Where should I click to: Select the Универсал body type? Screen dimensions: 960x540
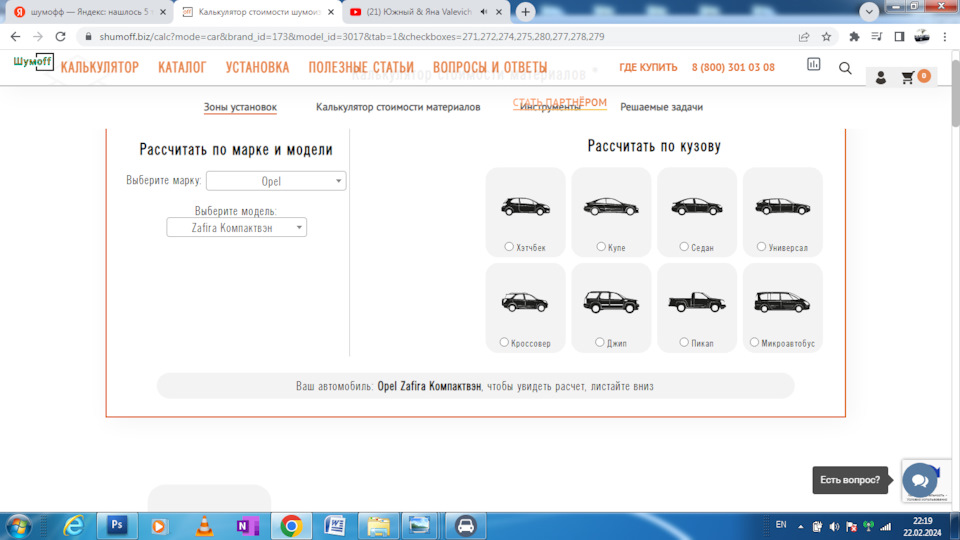761,247
